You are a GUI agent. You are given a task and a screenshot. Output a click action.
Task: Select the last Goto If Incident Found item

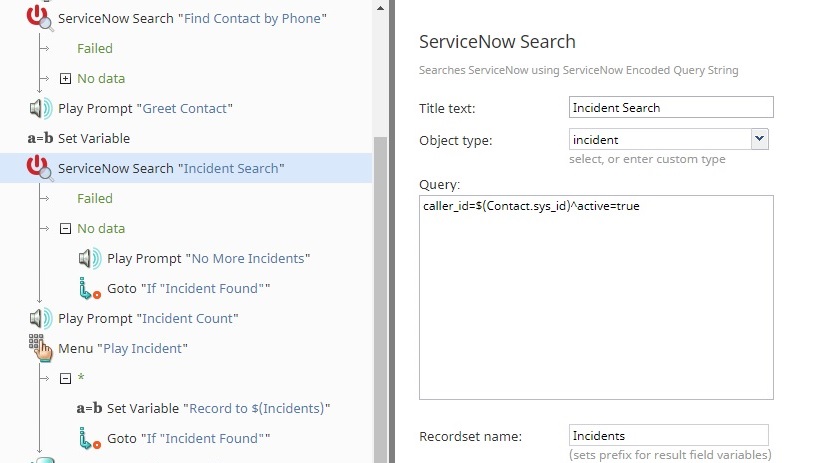[189, 438]
